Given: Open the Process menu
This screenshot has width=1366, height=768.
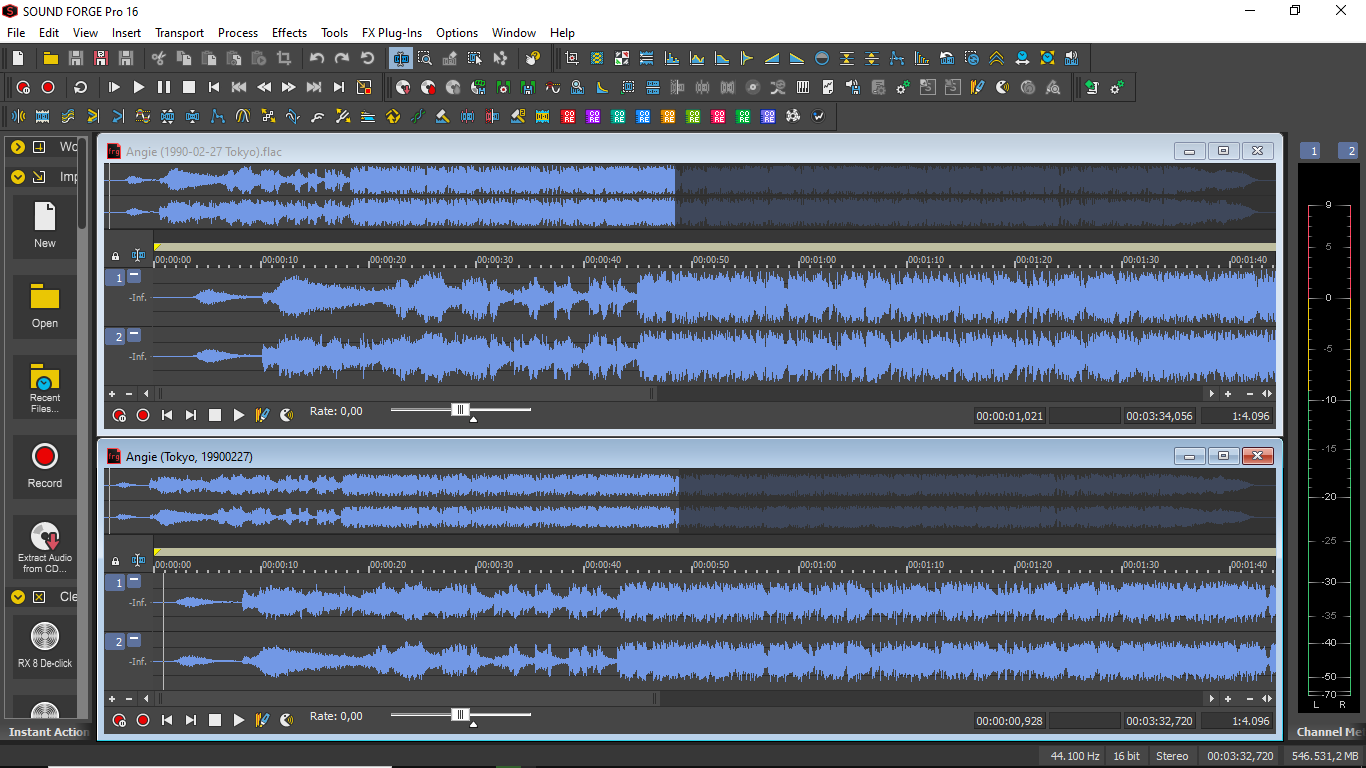Looking at the screenshot, I should pos(238,33).
